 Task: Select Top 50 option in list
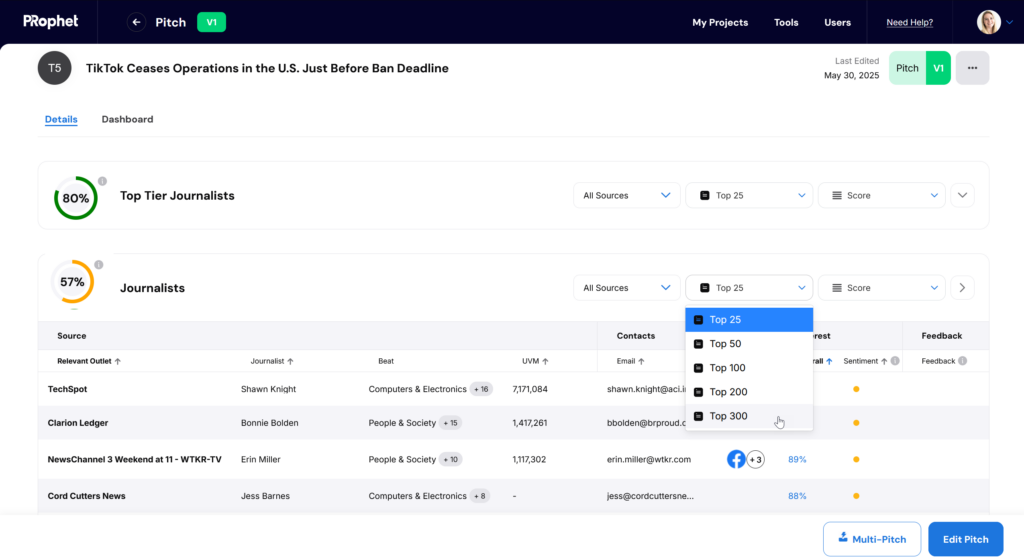(x=749, y=344)
